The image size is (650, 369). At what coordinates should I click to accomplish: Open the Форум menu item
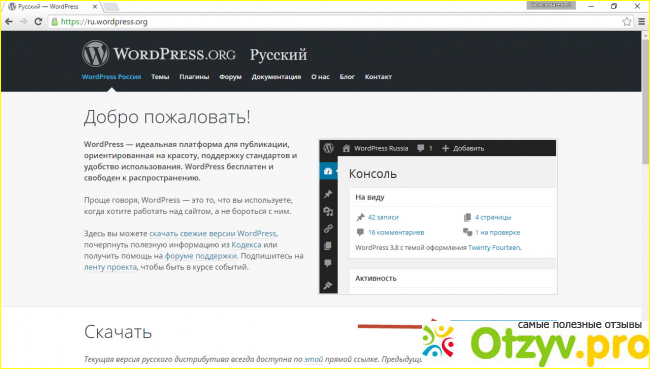(230, 77)
